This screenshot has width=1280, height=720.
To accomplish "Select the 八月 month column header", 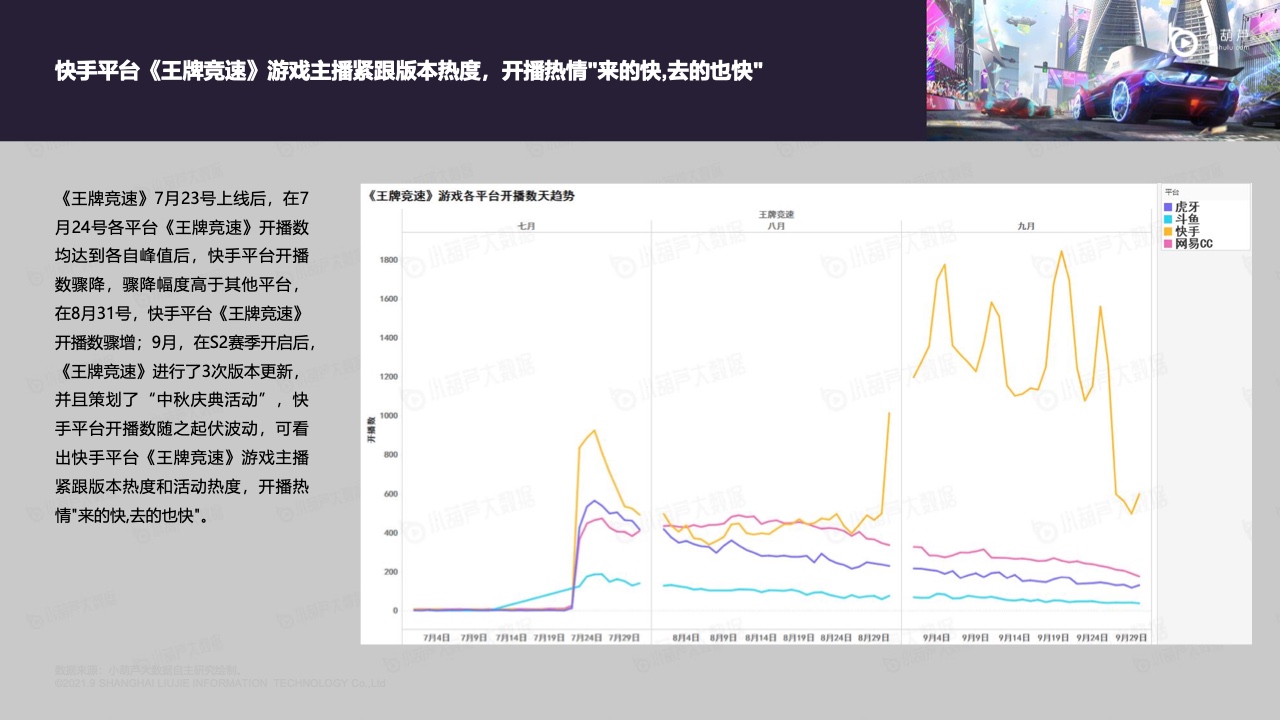I will 776,227.
